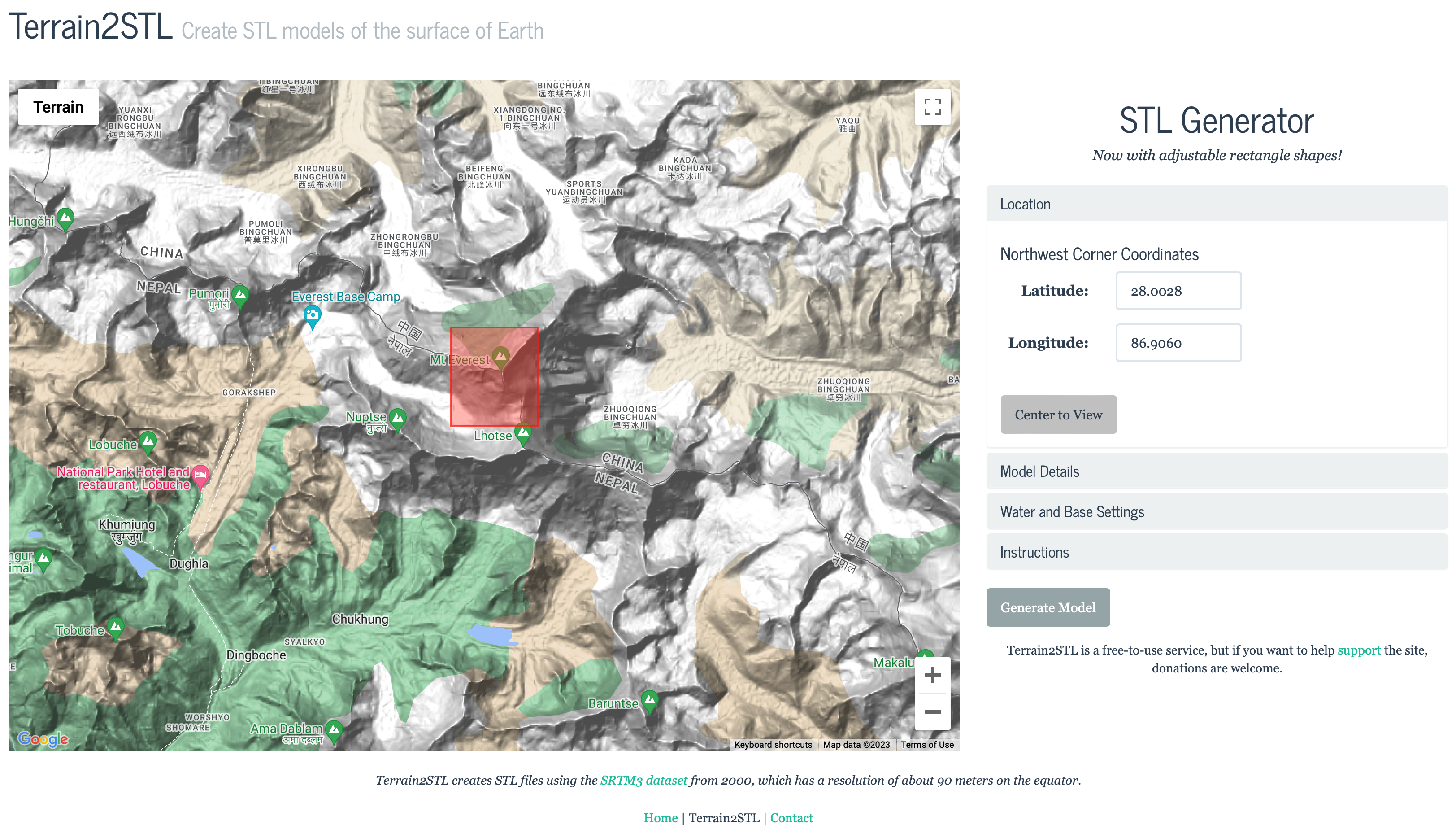
Task: Click the Dingboche place label
Action: coord(256,655)
